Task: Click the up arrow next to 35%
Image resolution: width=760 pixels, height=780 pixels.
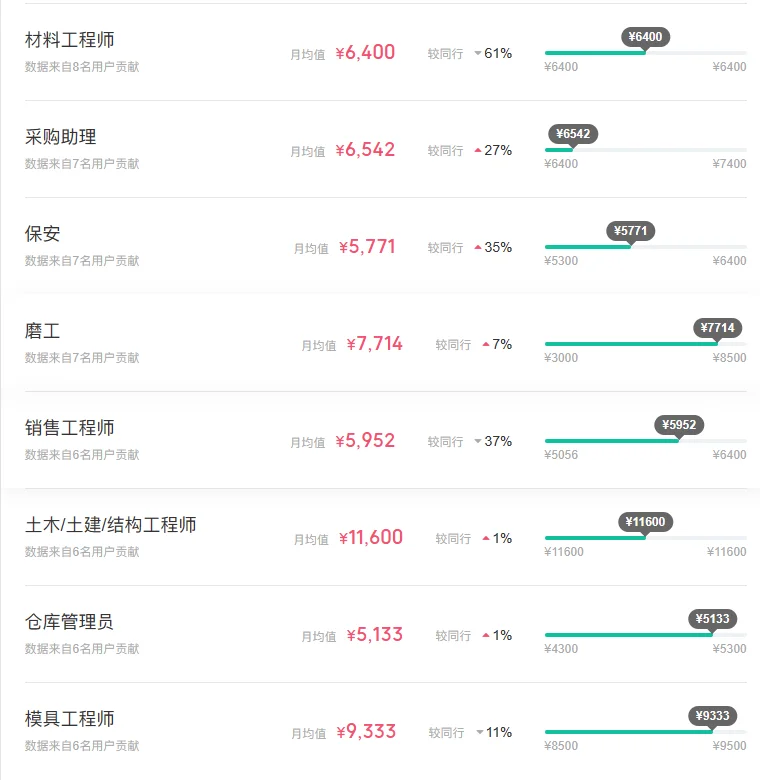Action: 478,247
